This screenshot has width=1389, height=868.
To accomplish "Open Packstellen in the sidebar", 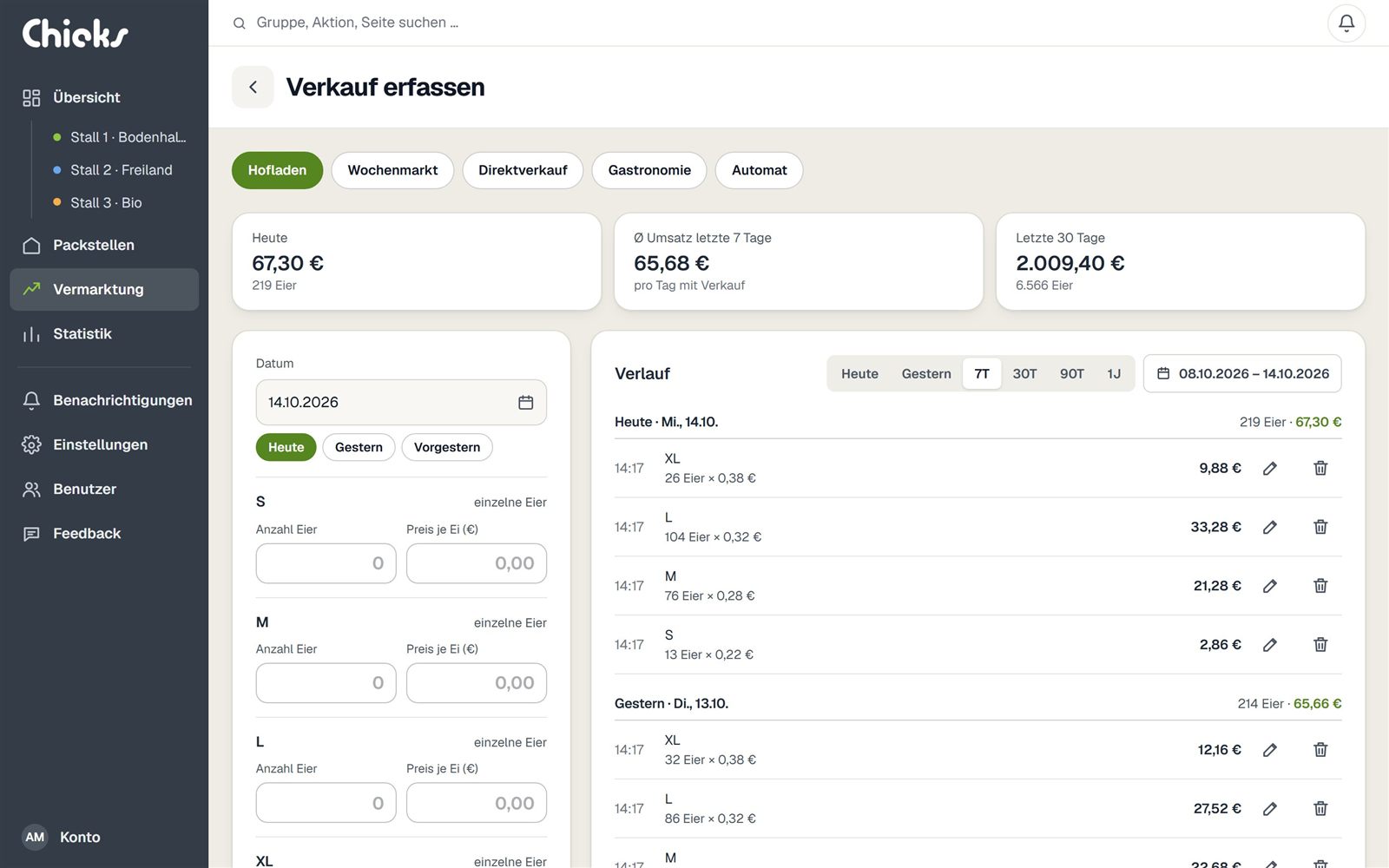I will (104, 245).
